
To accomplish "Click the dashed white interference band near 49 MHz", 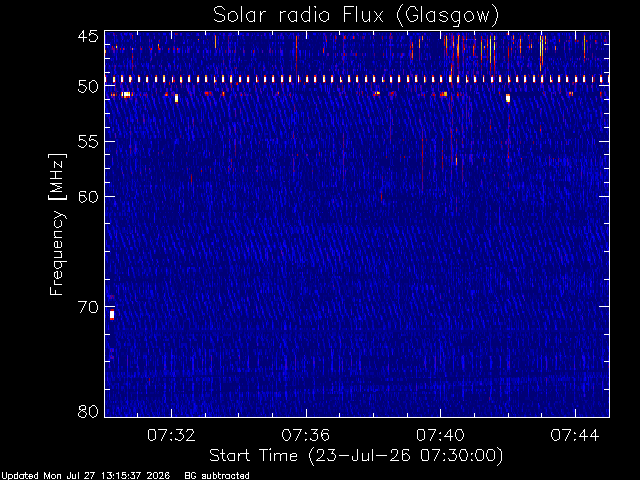I will pyautogui.click(x=357, y=79).
